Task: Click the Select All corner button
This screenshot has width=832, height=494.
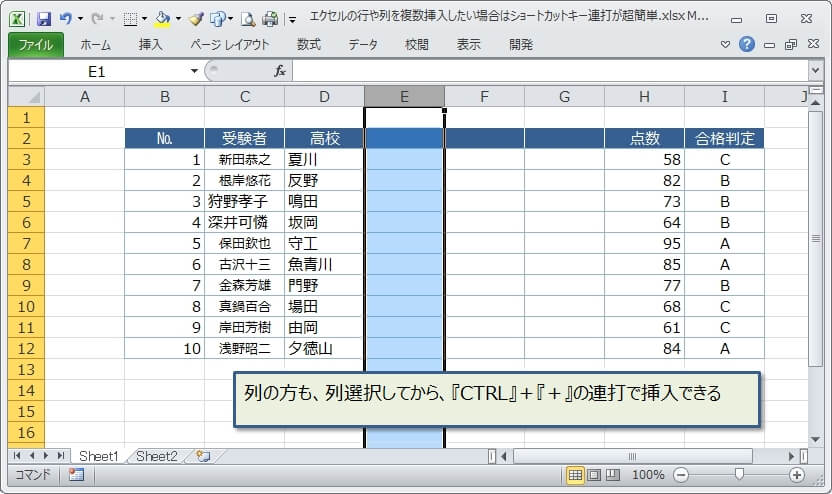Action: pyautogui.click(x=27, y=97)
